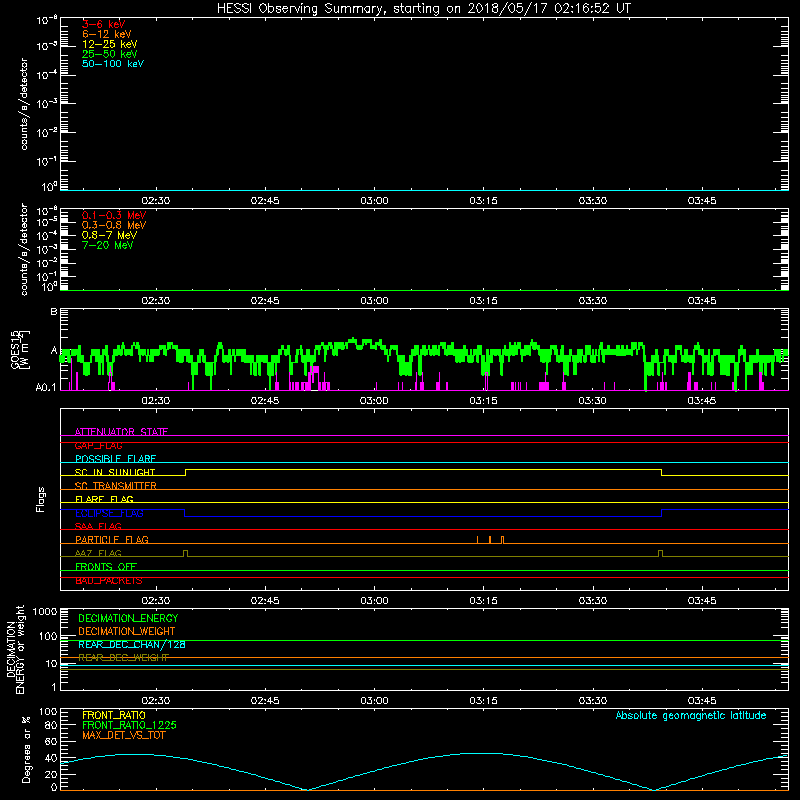Click the SC_IN_SUNLIGHT flag label
The height and width of the screenshot is (800, 800).
click(x=115, y=472)
